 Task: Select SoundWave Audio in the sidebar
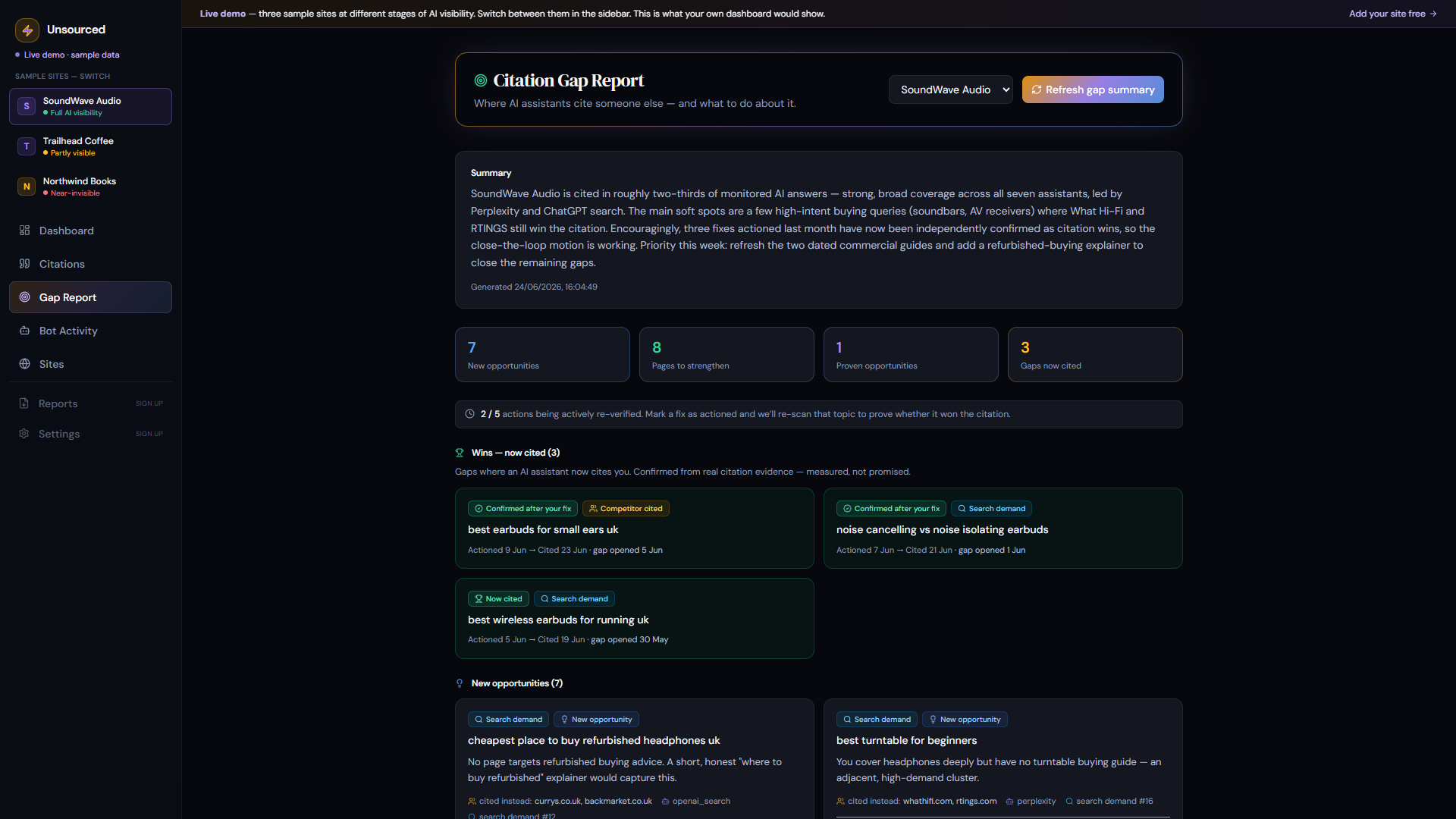coord(90,106)
